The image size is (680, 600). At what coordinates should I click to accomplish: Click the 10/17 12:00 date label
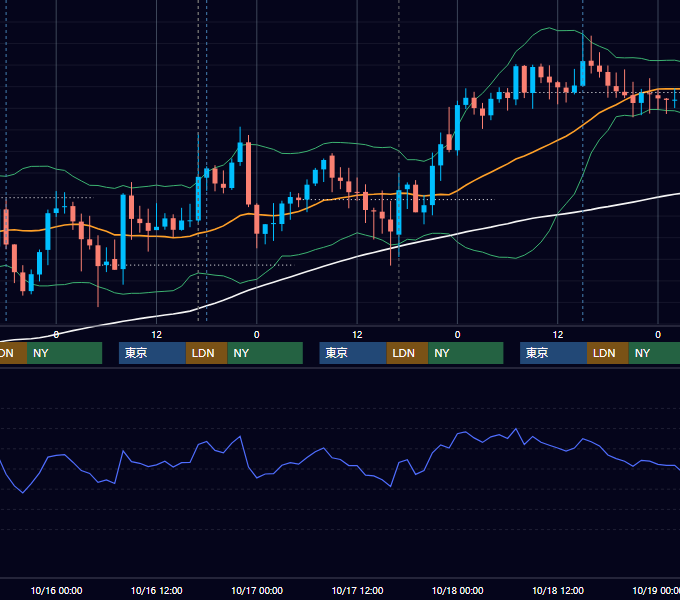point(357,590)
